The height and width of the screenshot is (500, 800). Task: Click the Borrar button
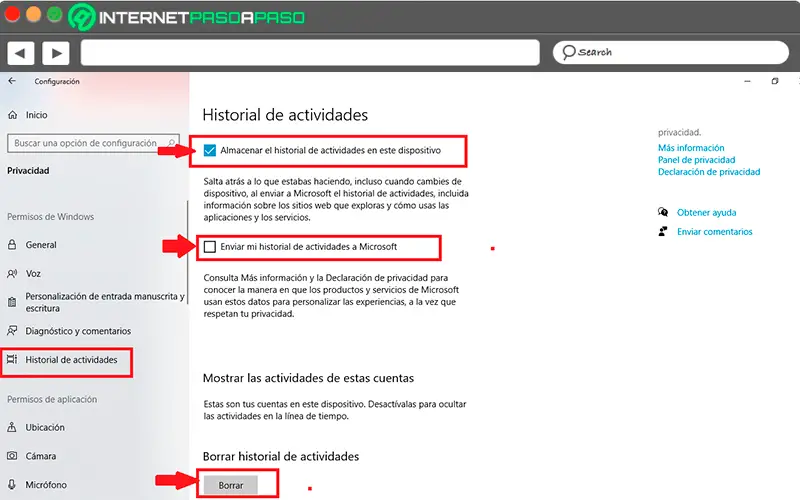(231, 485)
